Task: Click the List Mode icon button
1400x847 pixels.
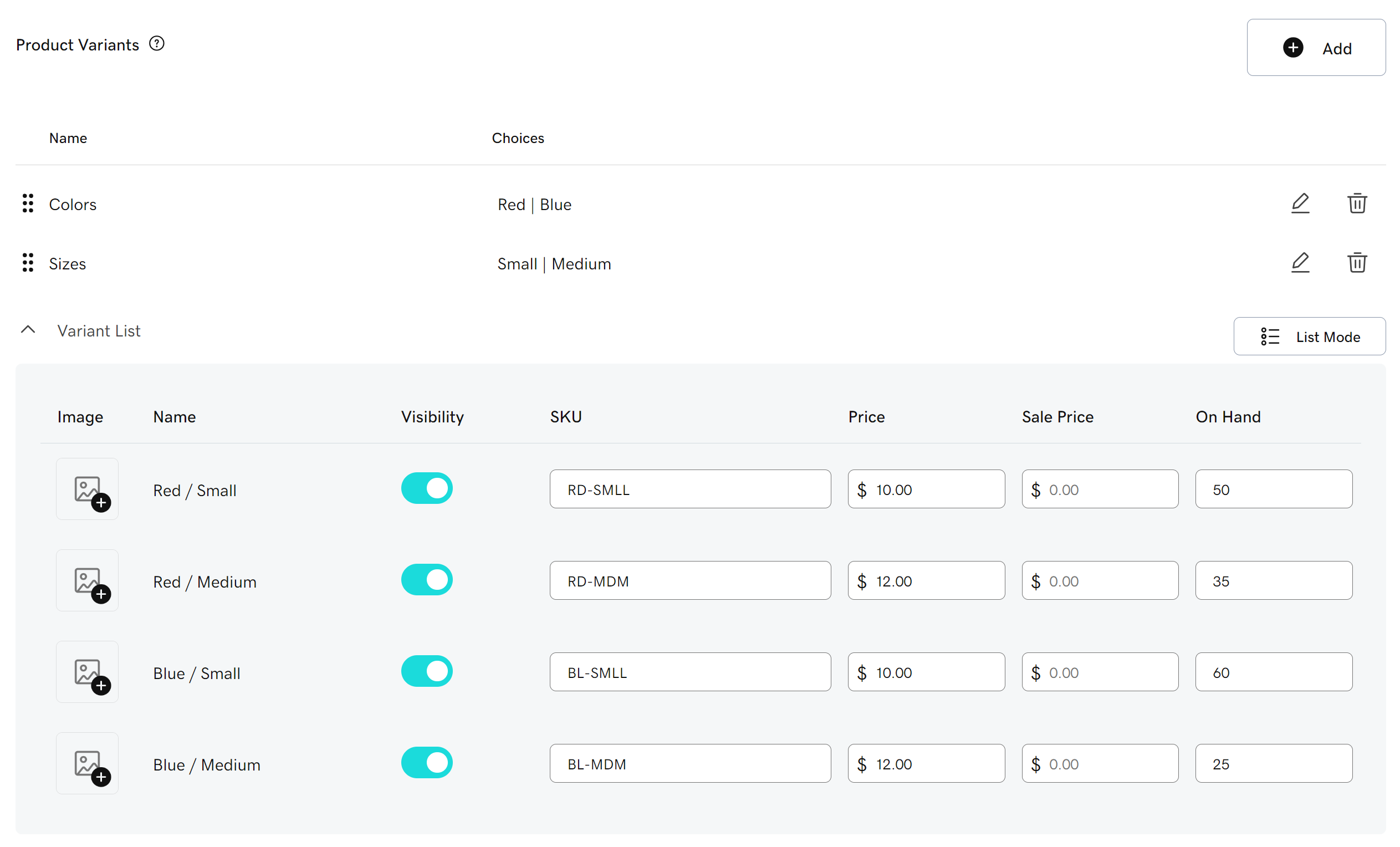Action: 1271,336
